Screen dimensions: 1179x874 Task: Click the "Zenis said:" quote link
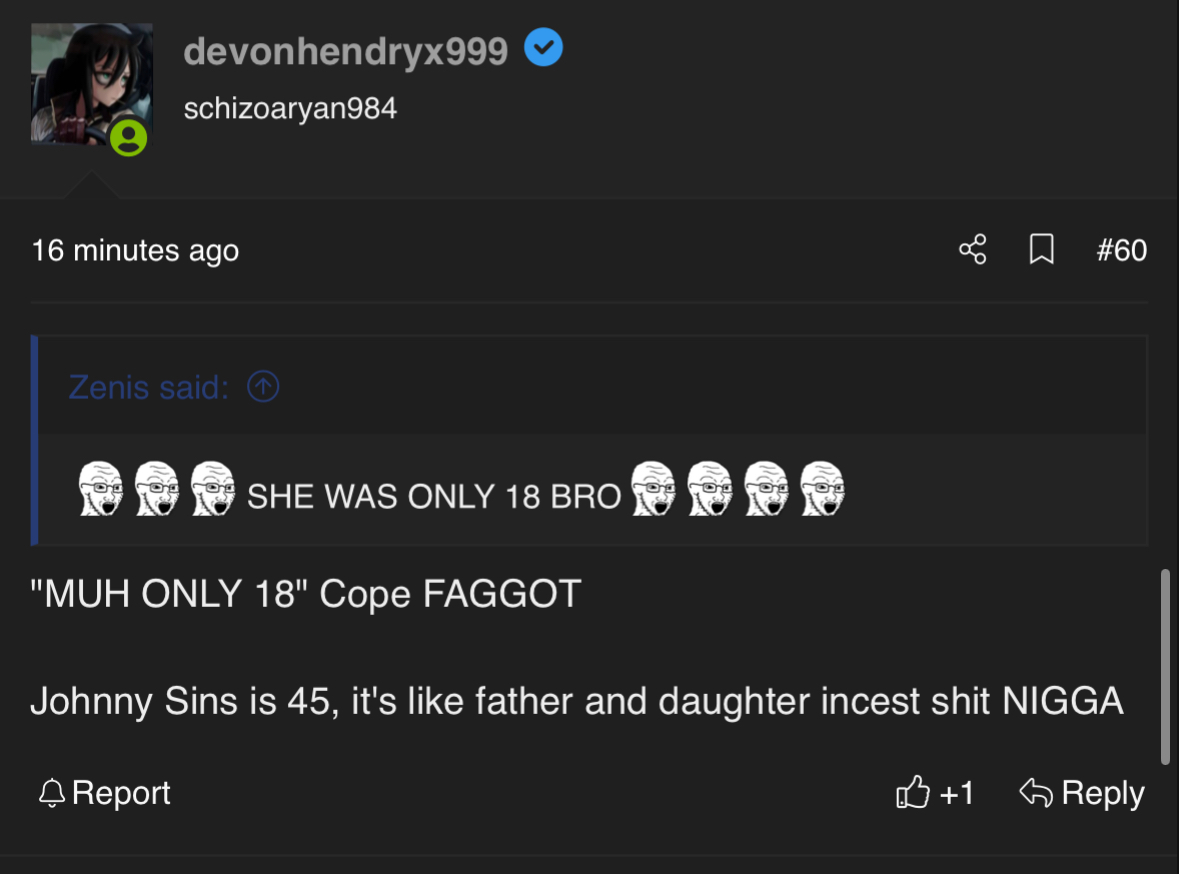click(x=148, y=387)
